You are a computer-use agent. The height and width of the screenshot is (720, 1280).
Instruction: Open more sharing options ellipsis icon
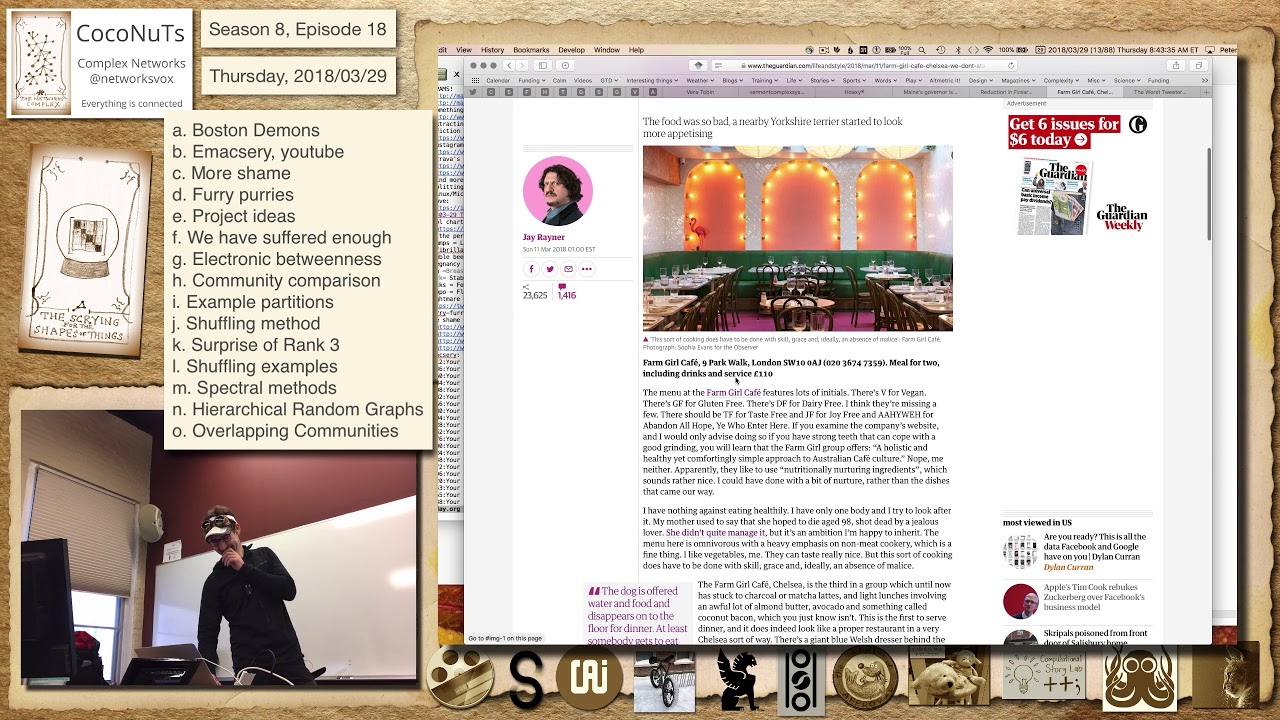pos(587,269)
